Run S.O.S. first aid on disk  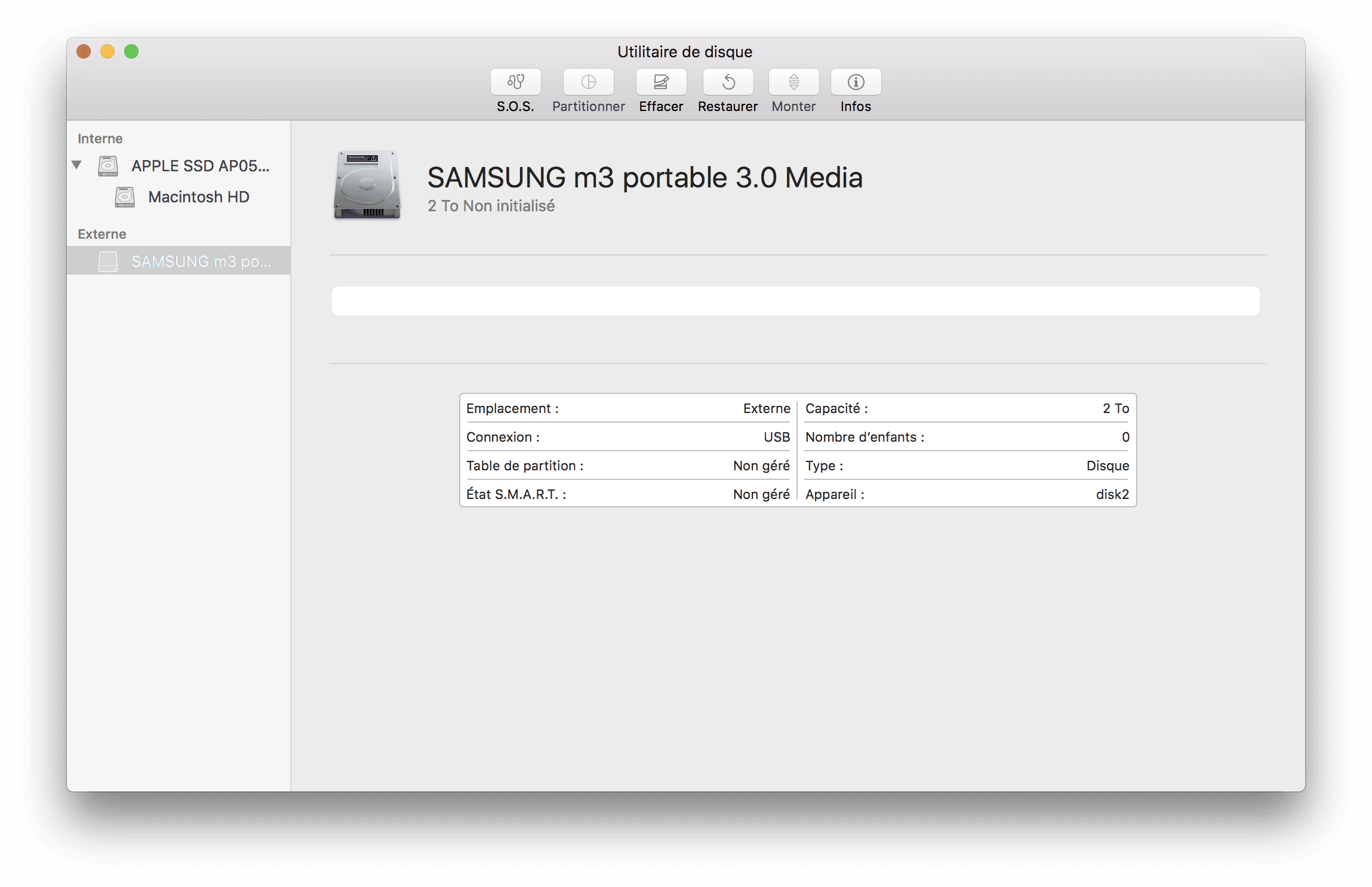point(515,82)
